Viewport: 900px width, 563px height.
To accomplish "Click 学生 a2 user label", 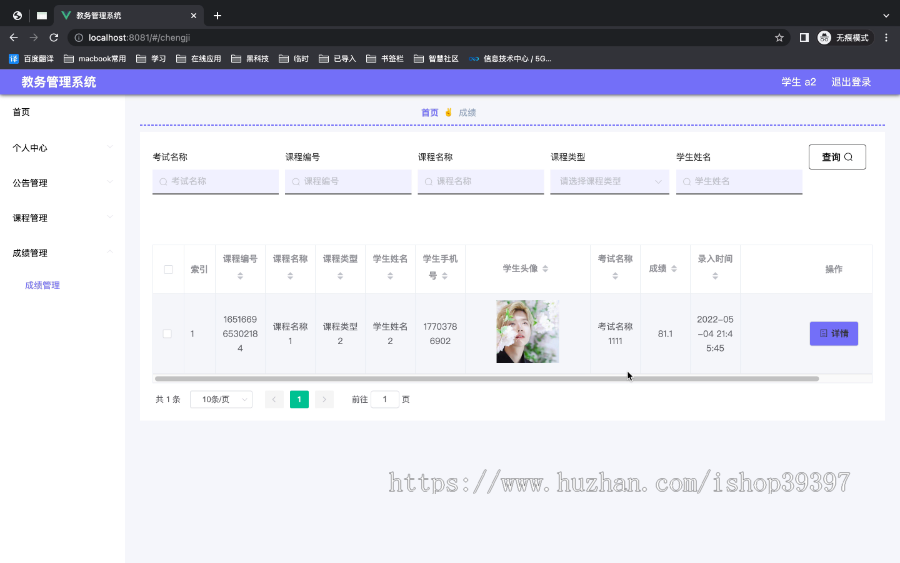I will point(798,82).
